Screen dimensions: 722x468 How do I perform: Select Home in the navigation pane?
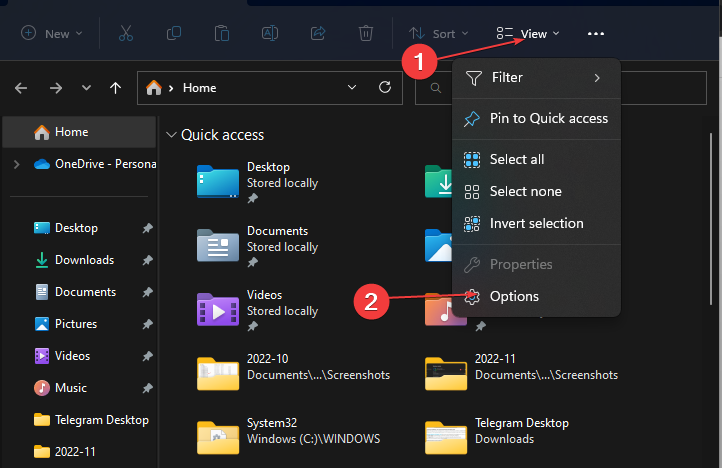79,132
